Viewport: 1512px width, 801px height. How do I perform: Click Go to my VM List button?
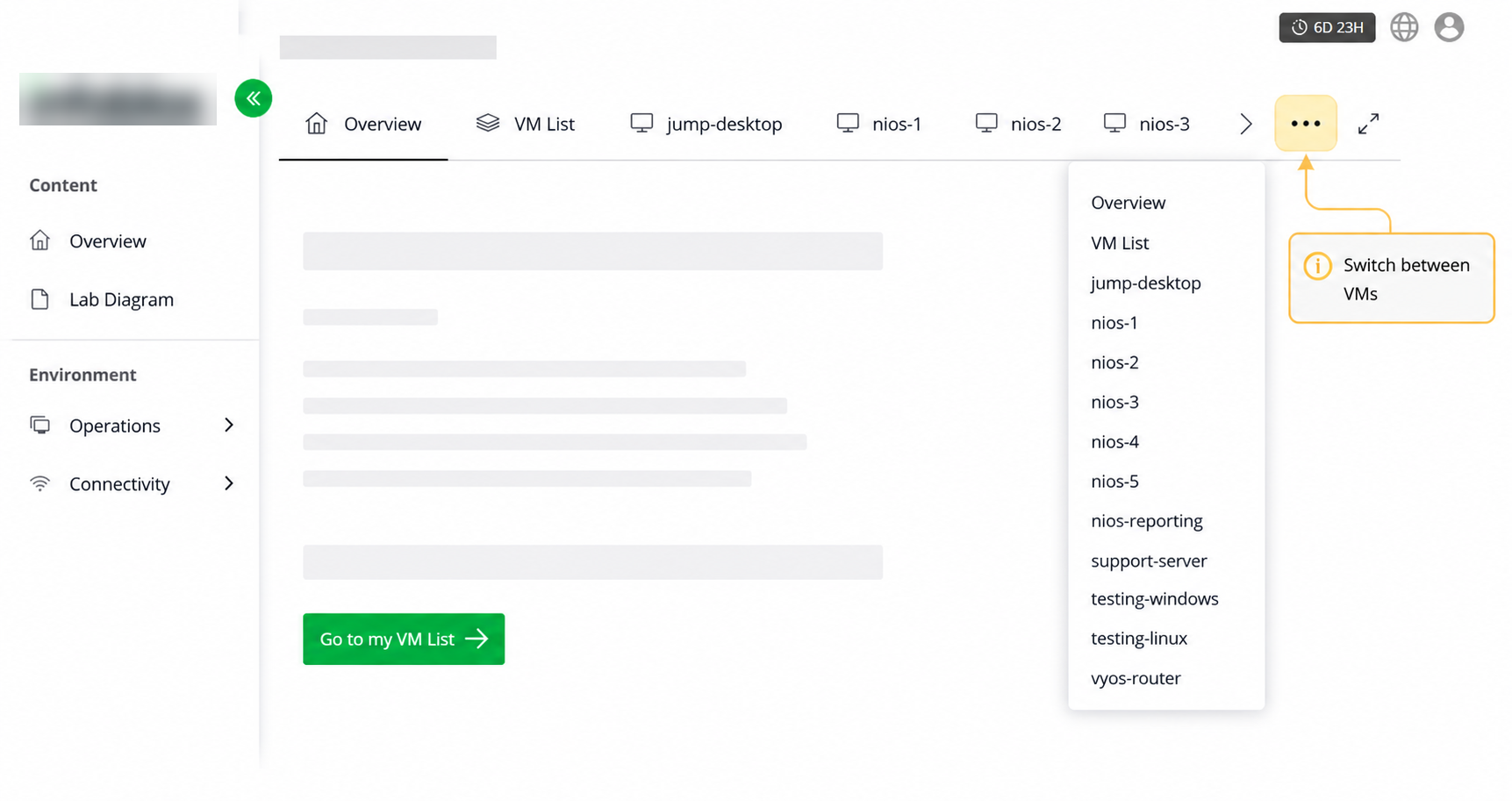404,639
